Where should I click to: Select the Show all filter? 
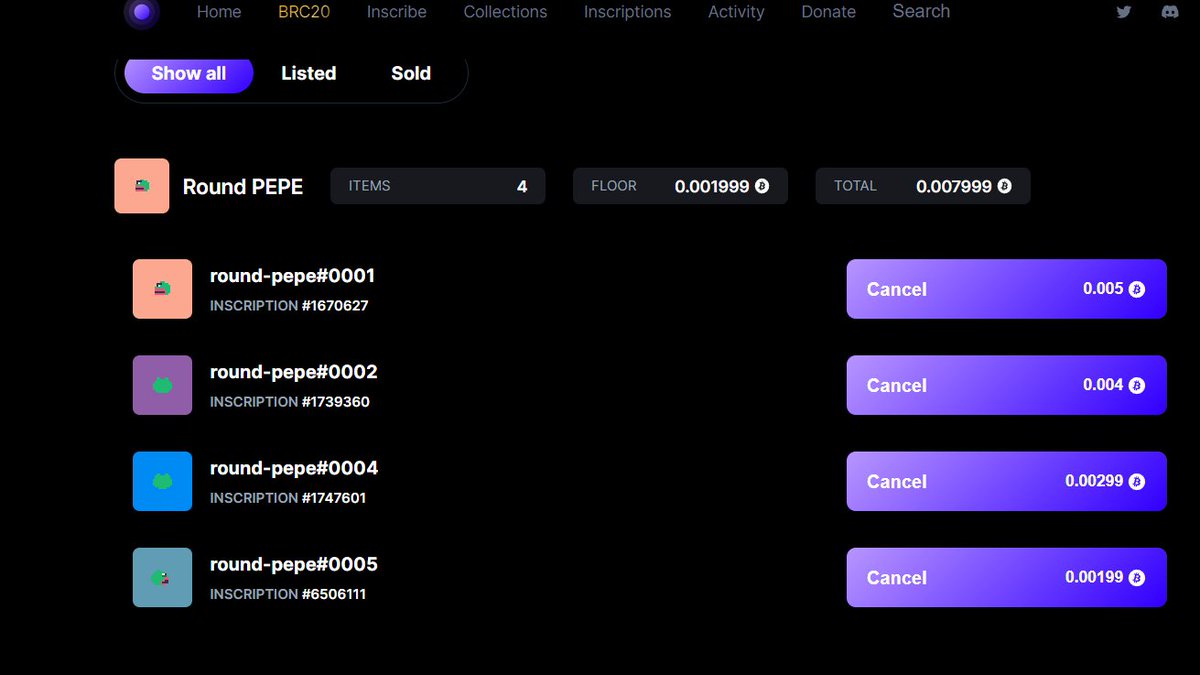(189, 73)
